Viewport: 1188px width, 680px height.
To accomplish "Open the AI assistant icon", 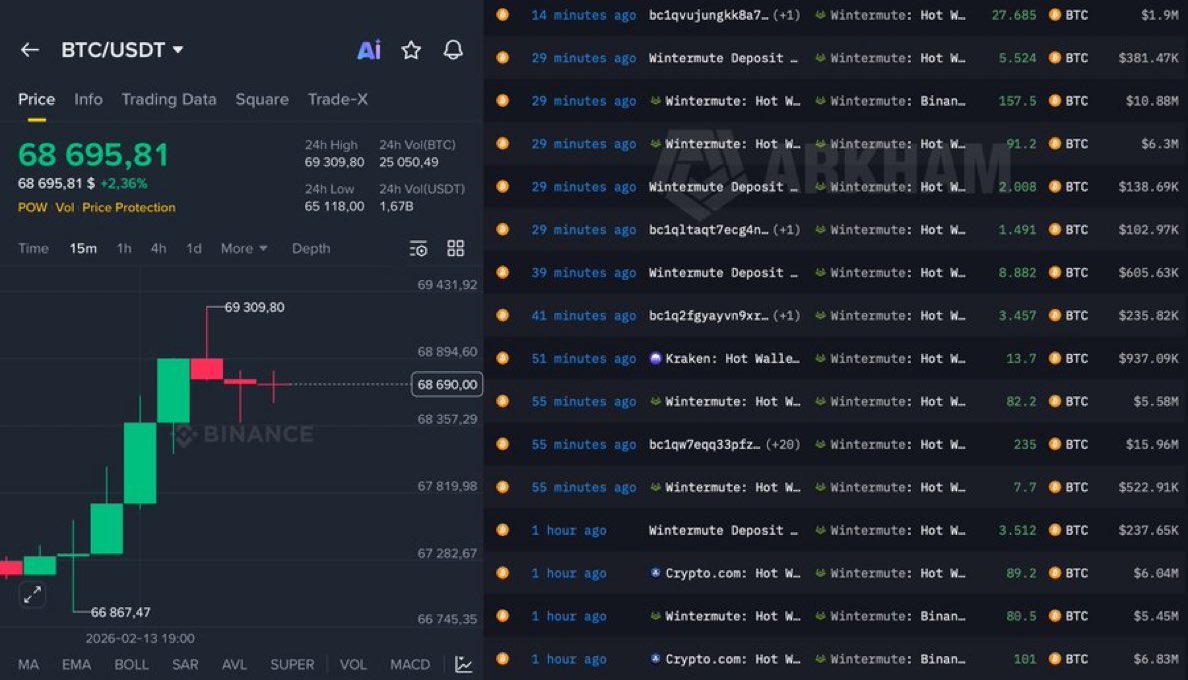I will [x=369, y=50].
